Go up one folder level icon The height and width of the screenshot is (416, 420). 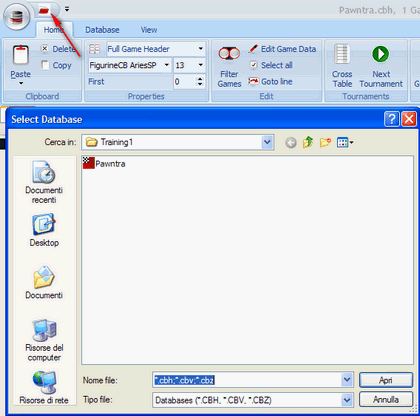tap(308, 143)
